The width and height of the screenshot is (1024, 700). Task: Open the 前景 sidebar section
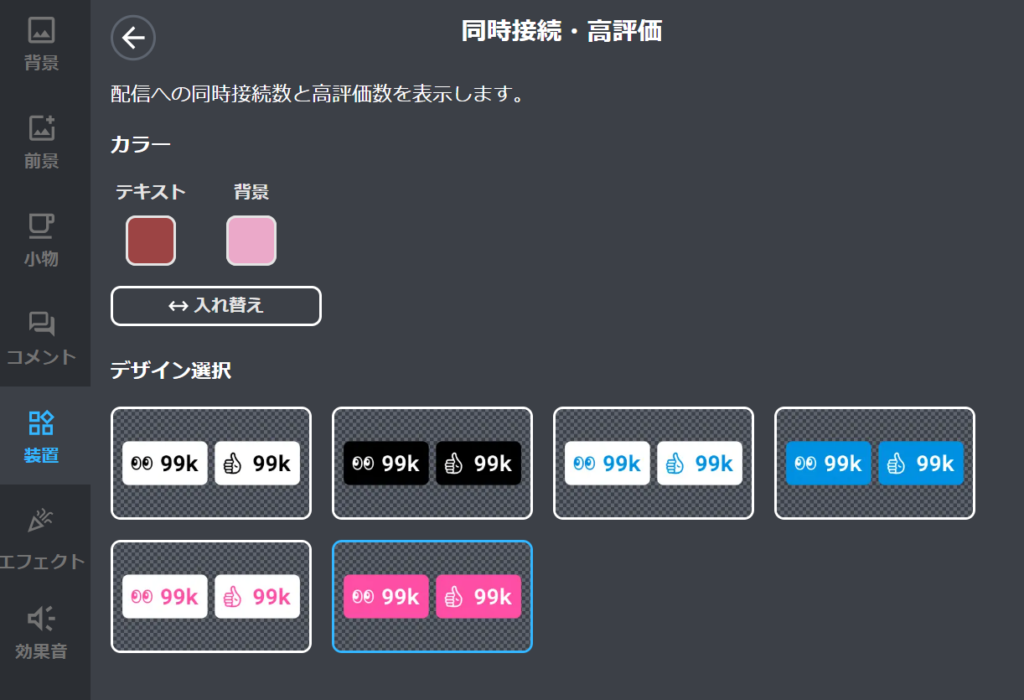click(x=42, y=142)
